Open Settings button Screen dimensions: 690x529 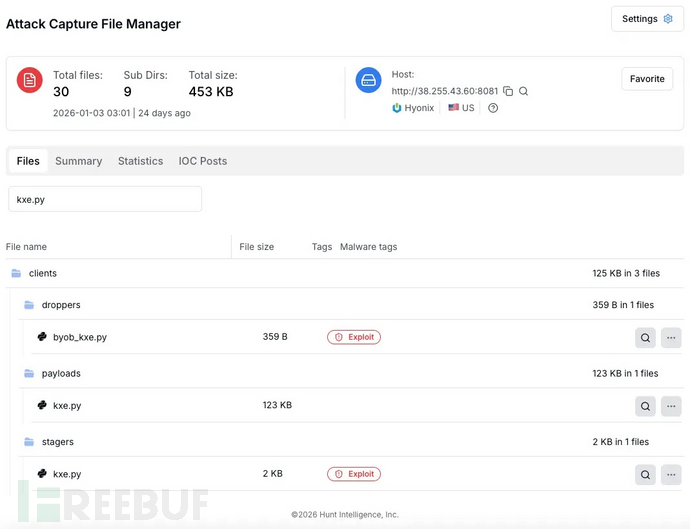(647, 19)
